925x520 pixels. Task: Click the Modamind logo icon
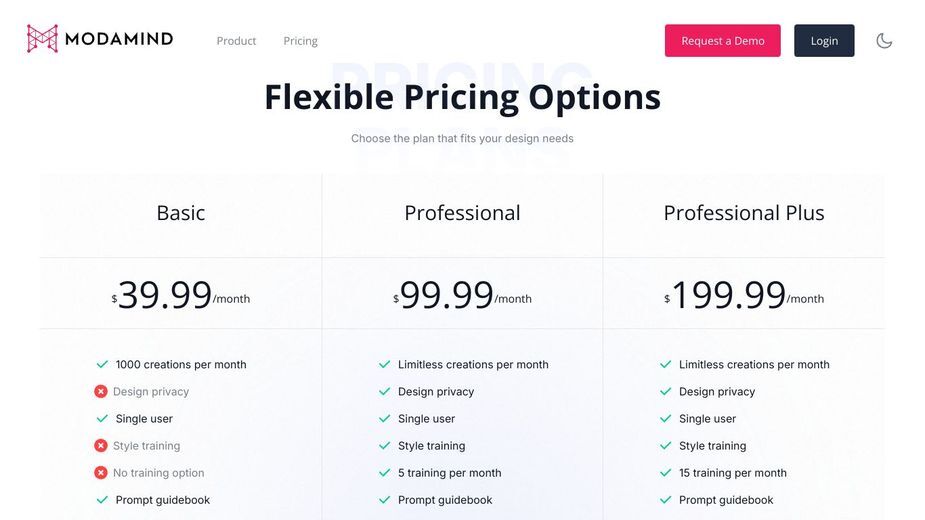(42, 39)
